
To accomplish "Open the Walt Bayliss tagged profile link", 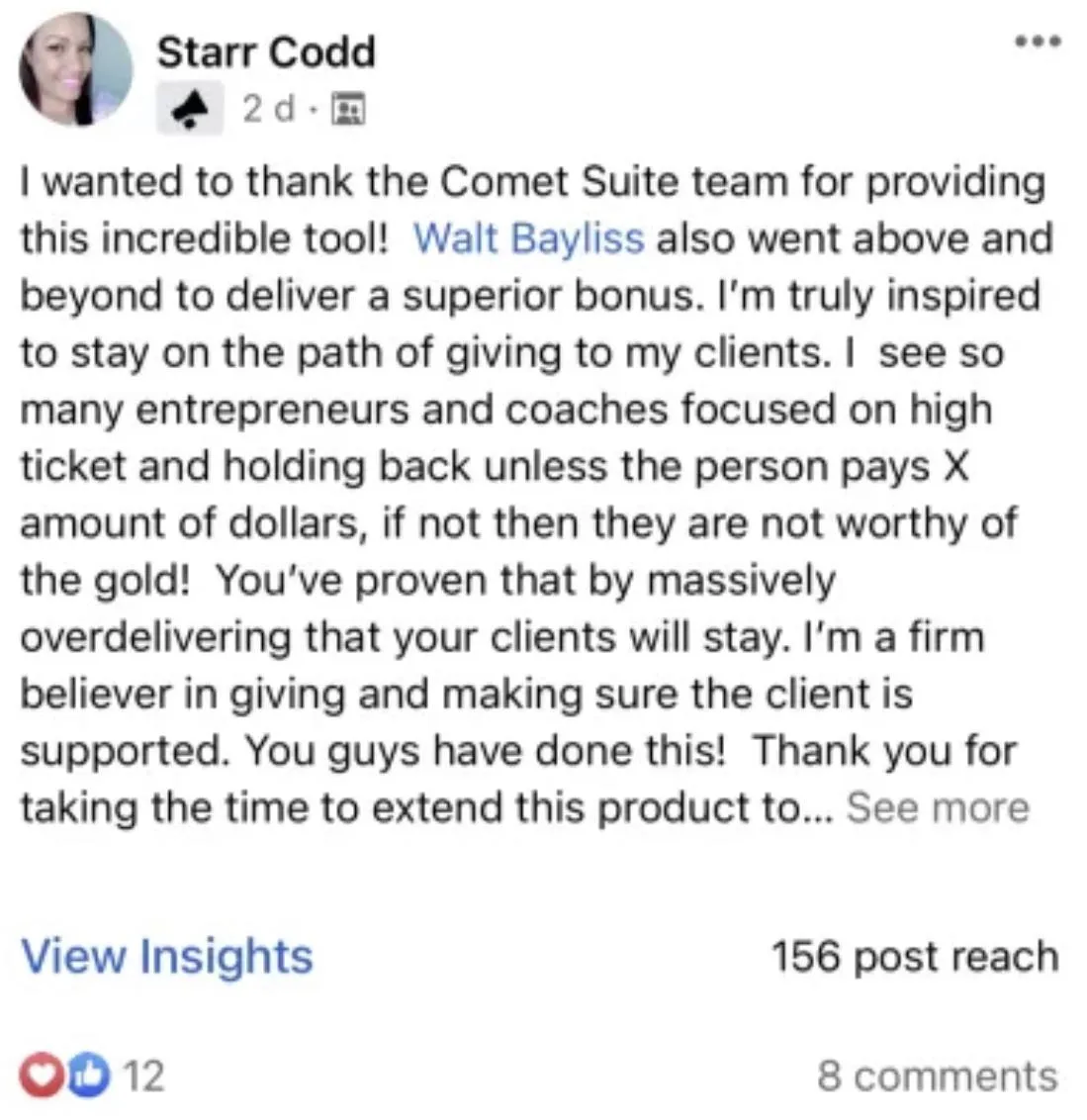I will (528, 237).
